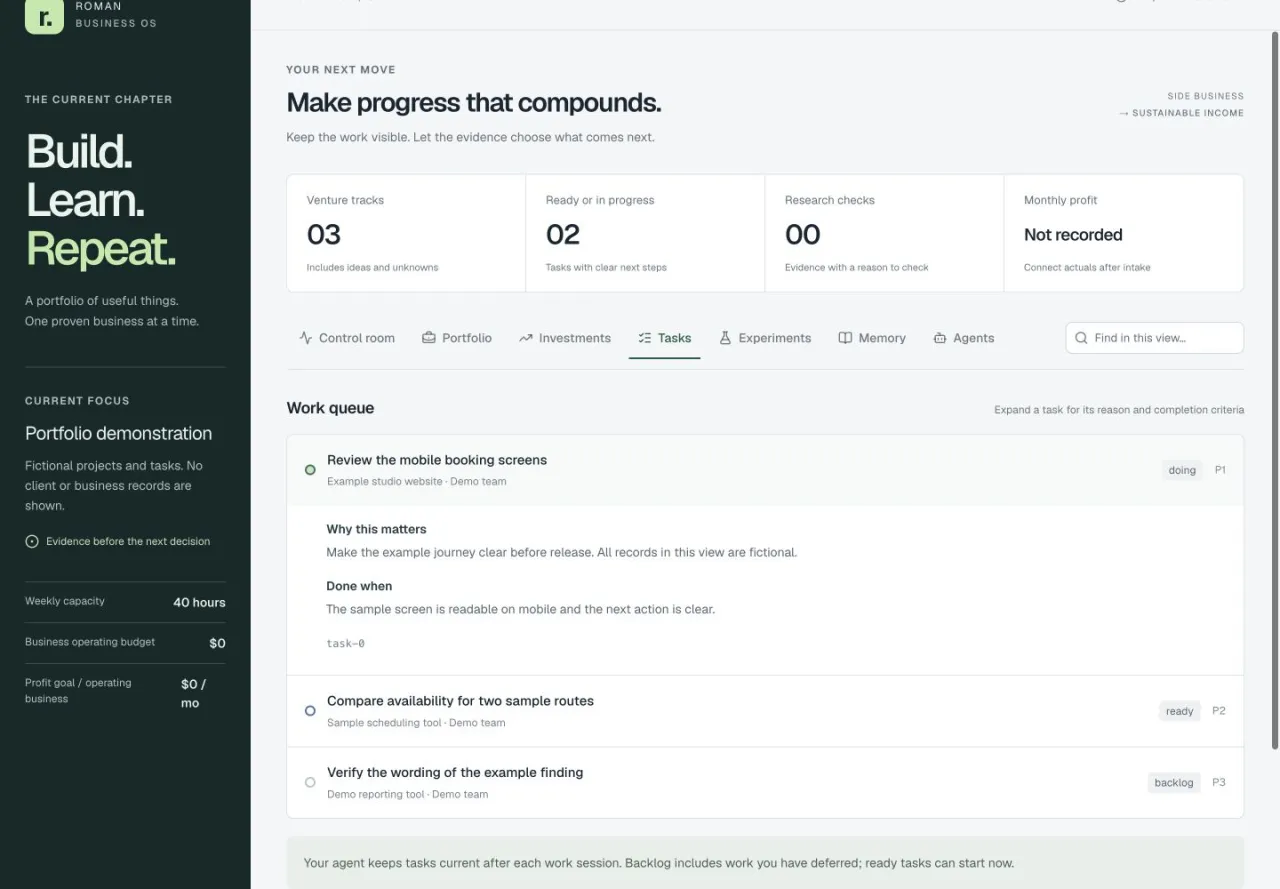Click the ready status badge
Image resolution: width=1280 pixels, height=889 pixels.
[x=1180, y=711]
